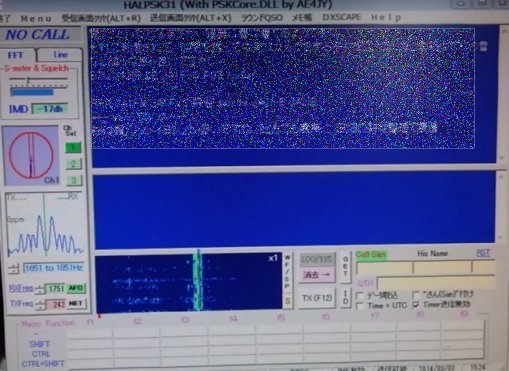Click the RXFreq spinner arrows

(x=40, y=289)
